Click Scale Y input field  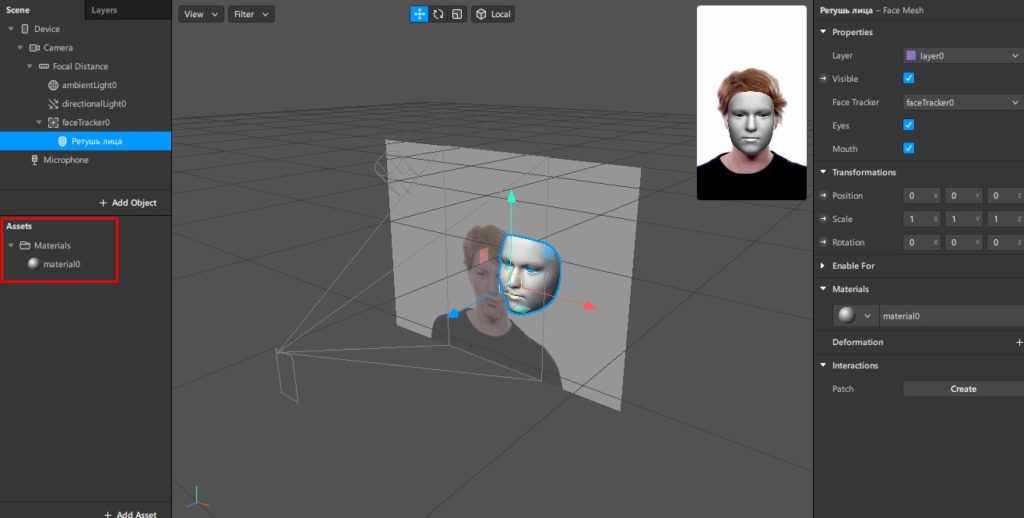point(963,219)
